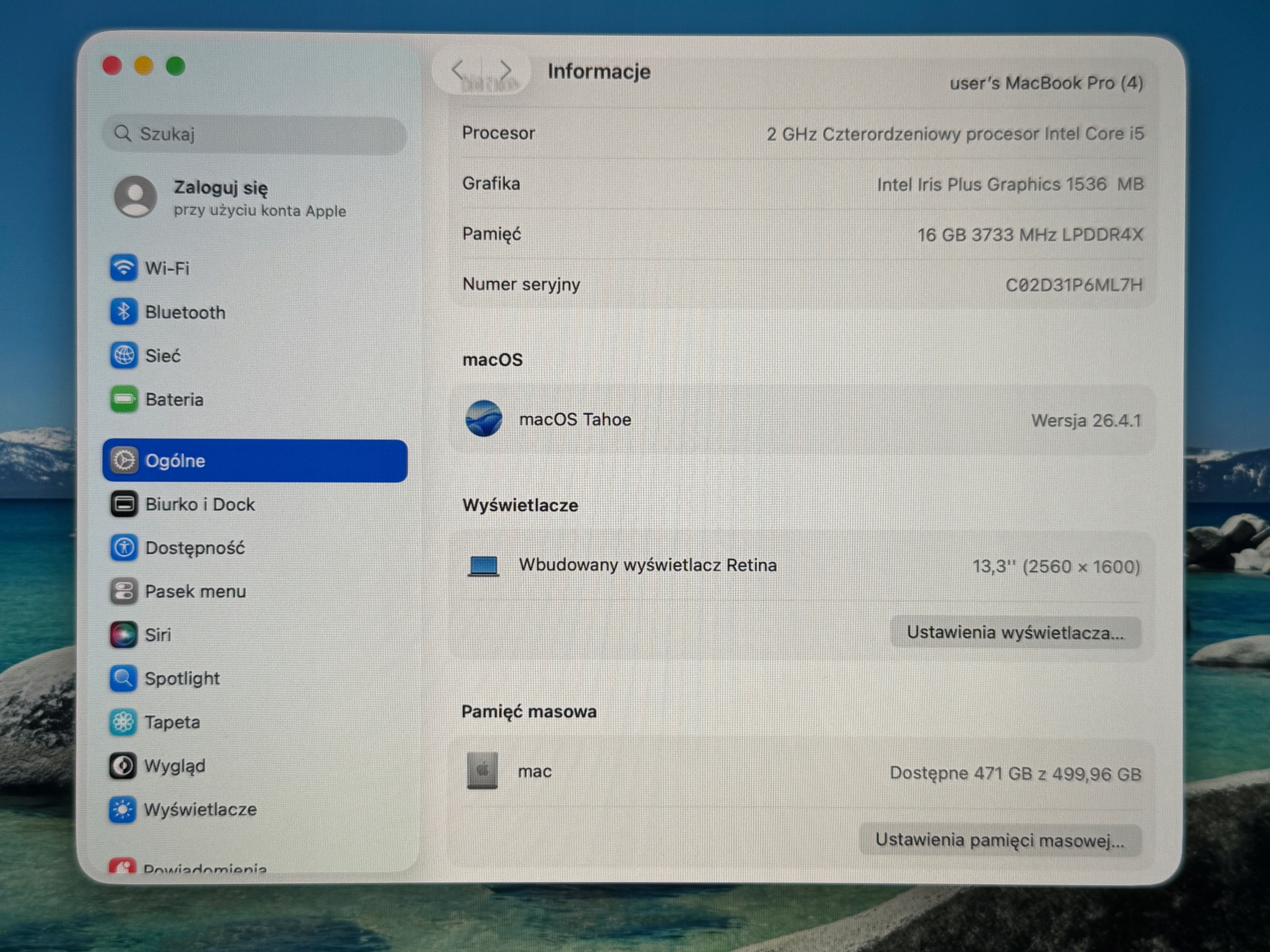Maximize window with green button
Viewport: 1270px width, 952px height.
(176, 65)
